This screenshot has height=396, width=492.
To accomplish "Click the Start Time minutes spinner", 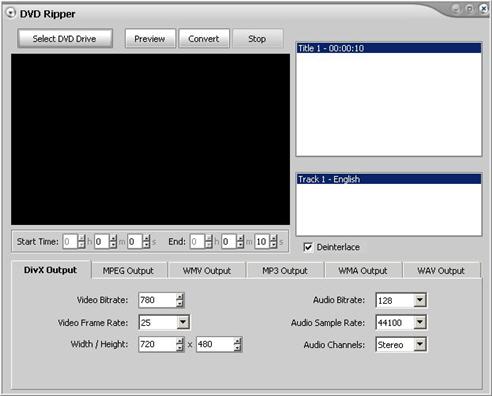I will pyautogui.click(x=113, y=241).
